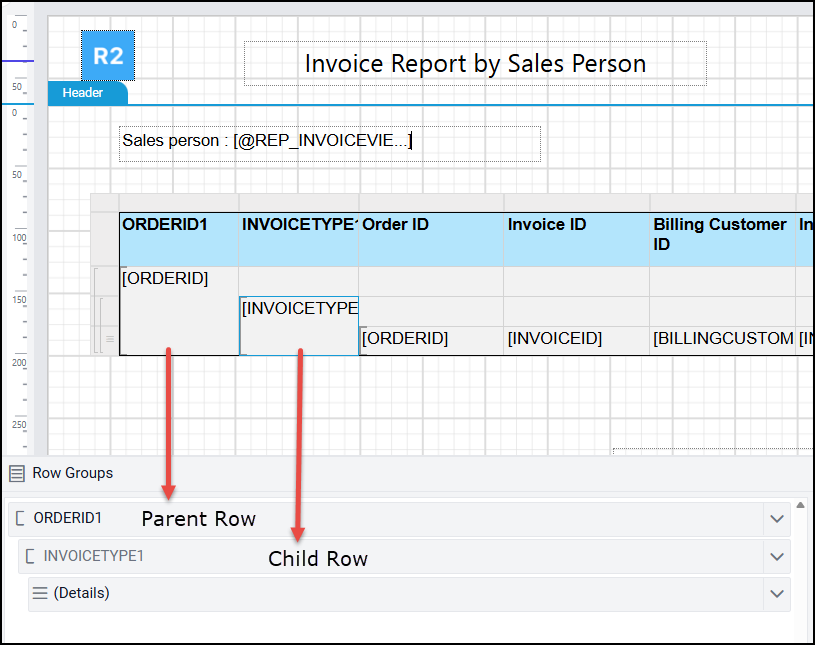815x645 pixels.
Task: Click the R2 logo image
Action: [x=107, y=56]
